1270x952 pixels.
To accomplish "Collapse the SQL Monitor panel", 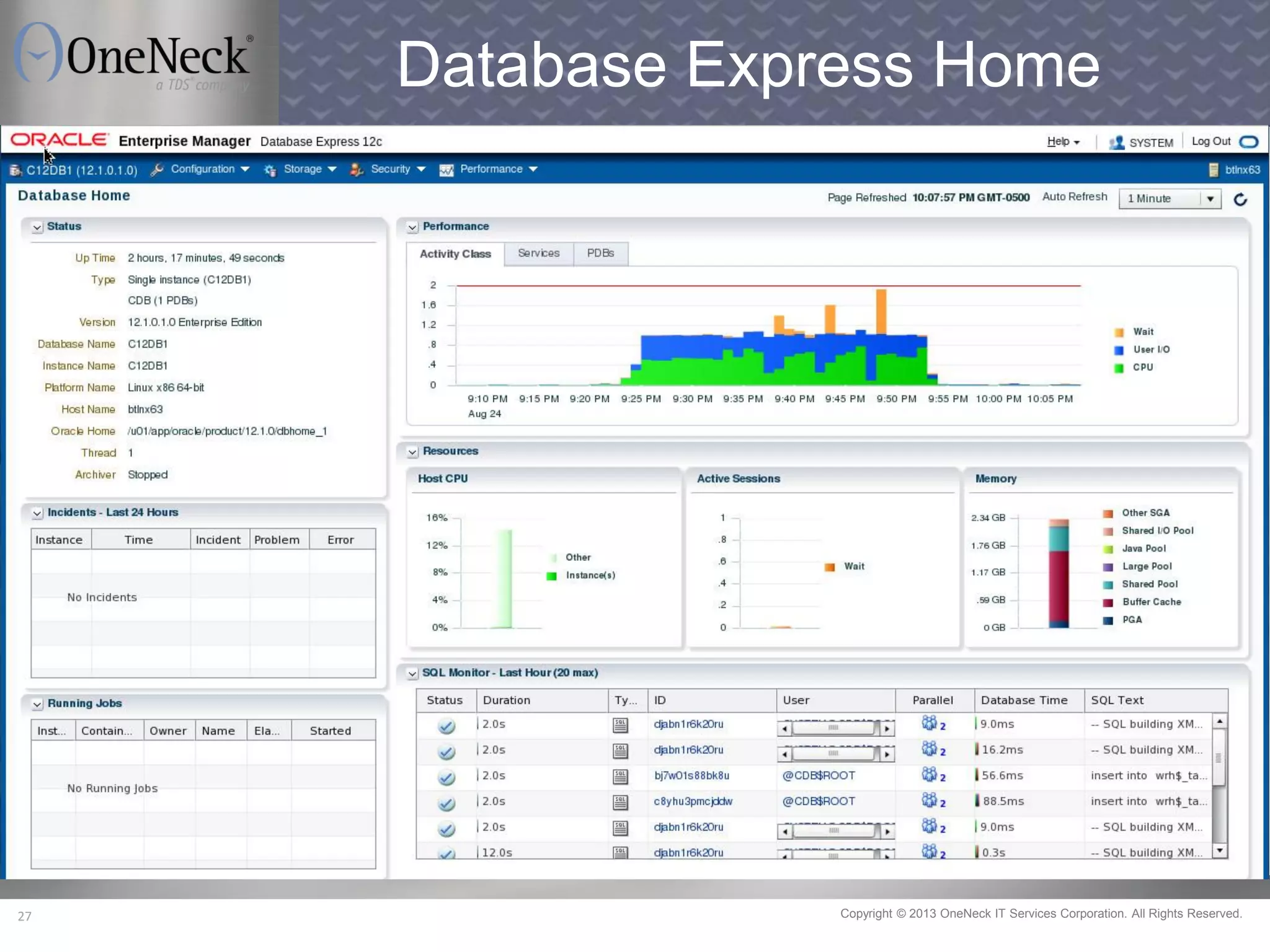I will click(x=412, y=674).
